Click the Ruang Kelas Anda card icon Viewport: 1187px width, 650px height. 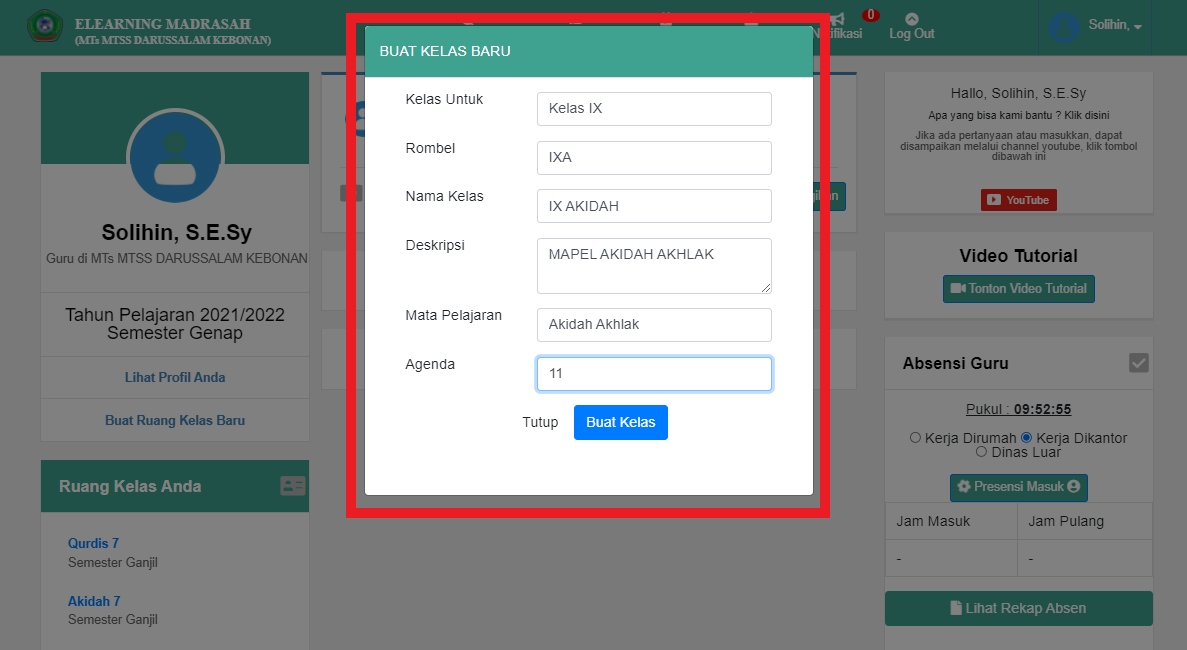point(293,486)
